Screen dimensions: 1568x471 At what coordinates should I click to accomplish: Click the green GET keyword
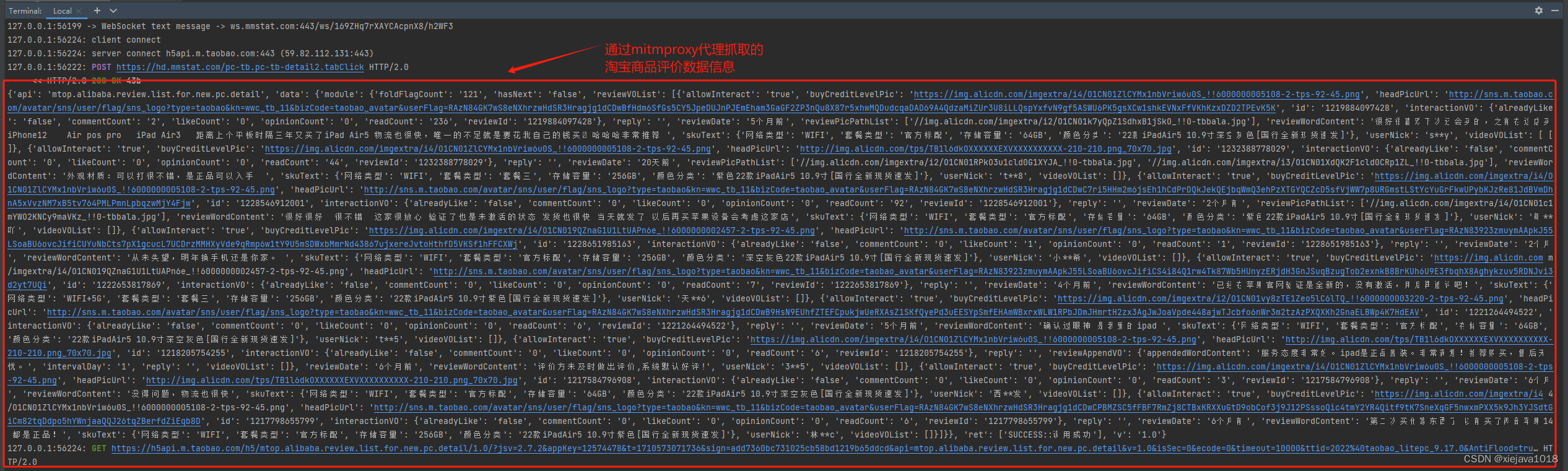99,448
